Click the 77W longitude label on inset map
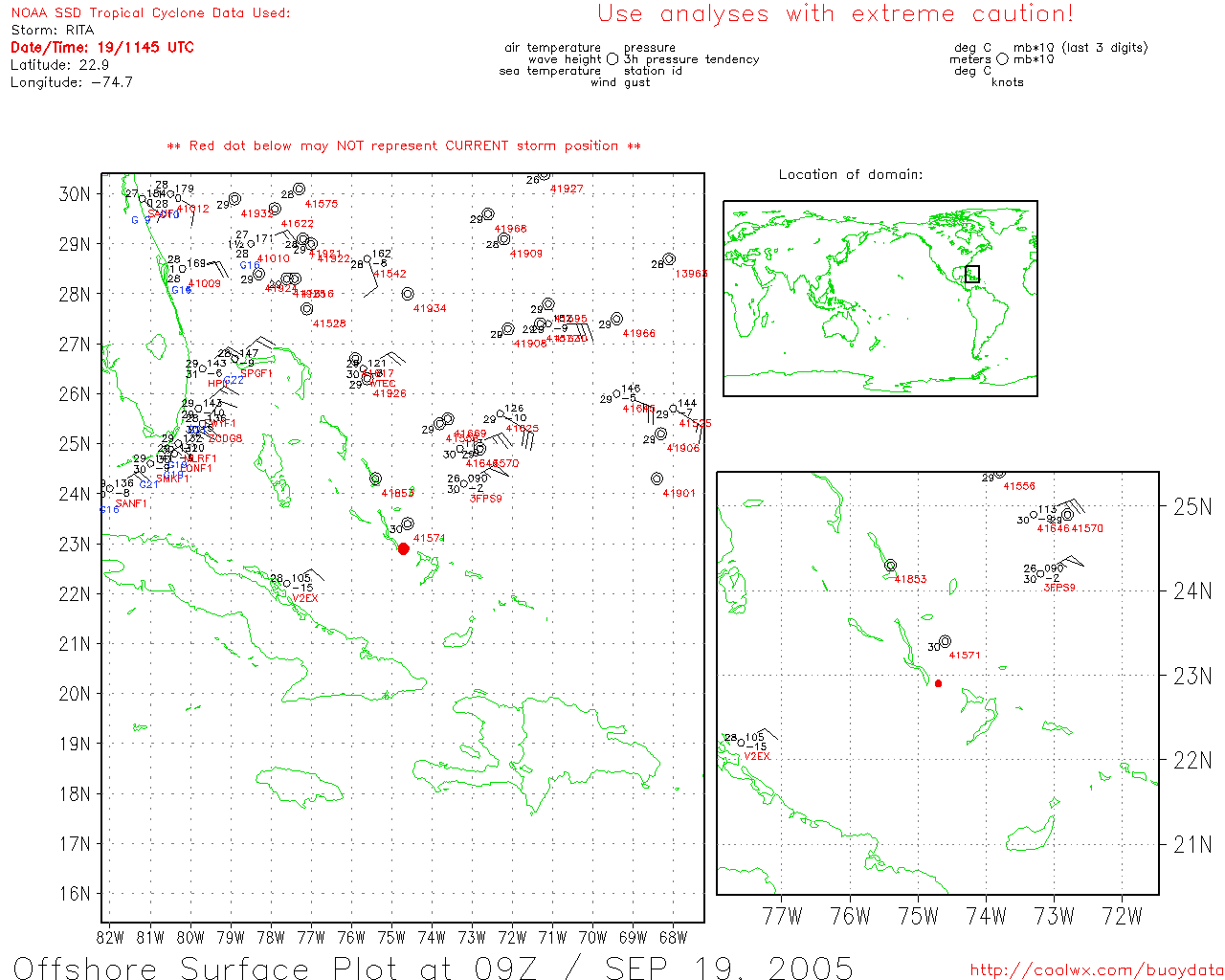The height and width of the screenshot is (980, 1225). tap(782, 916)
